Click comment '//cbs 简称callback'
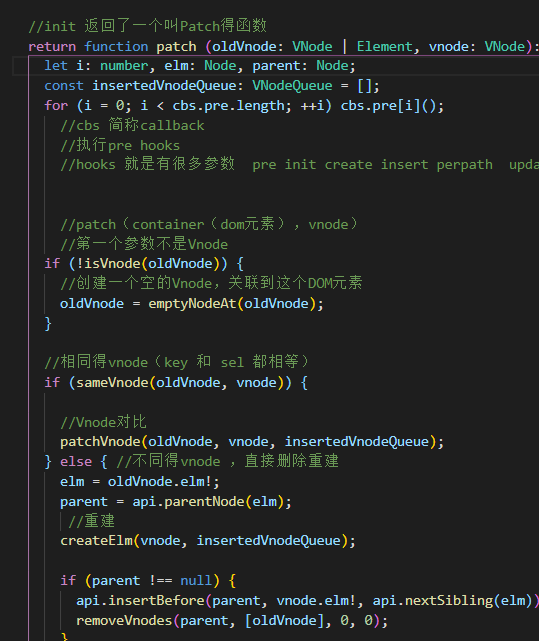 click(132, 126)
